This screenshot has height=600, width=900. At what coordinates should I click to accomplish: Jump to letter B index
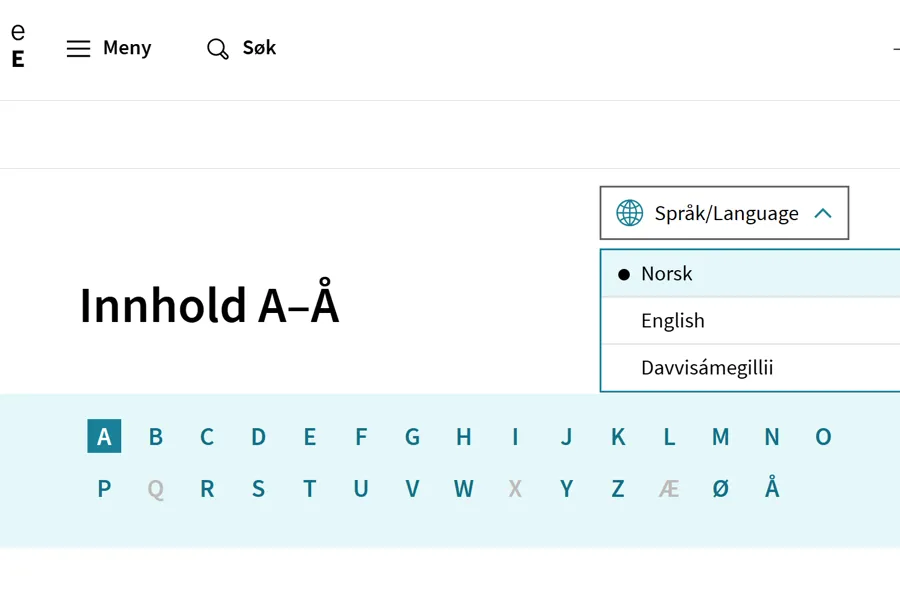pyautogui.click(x=156, y=437)
